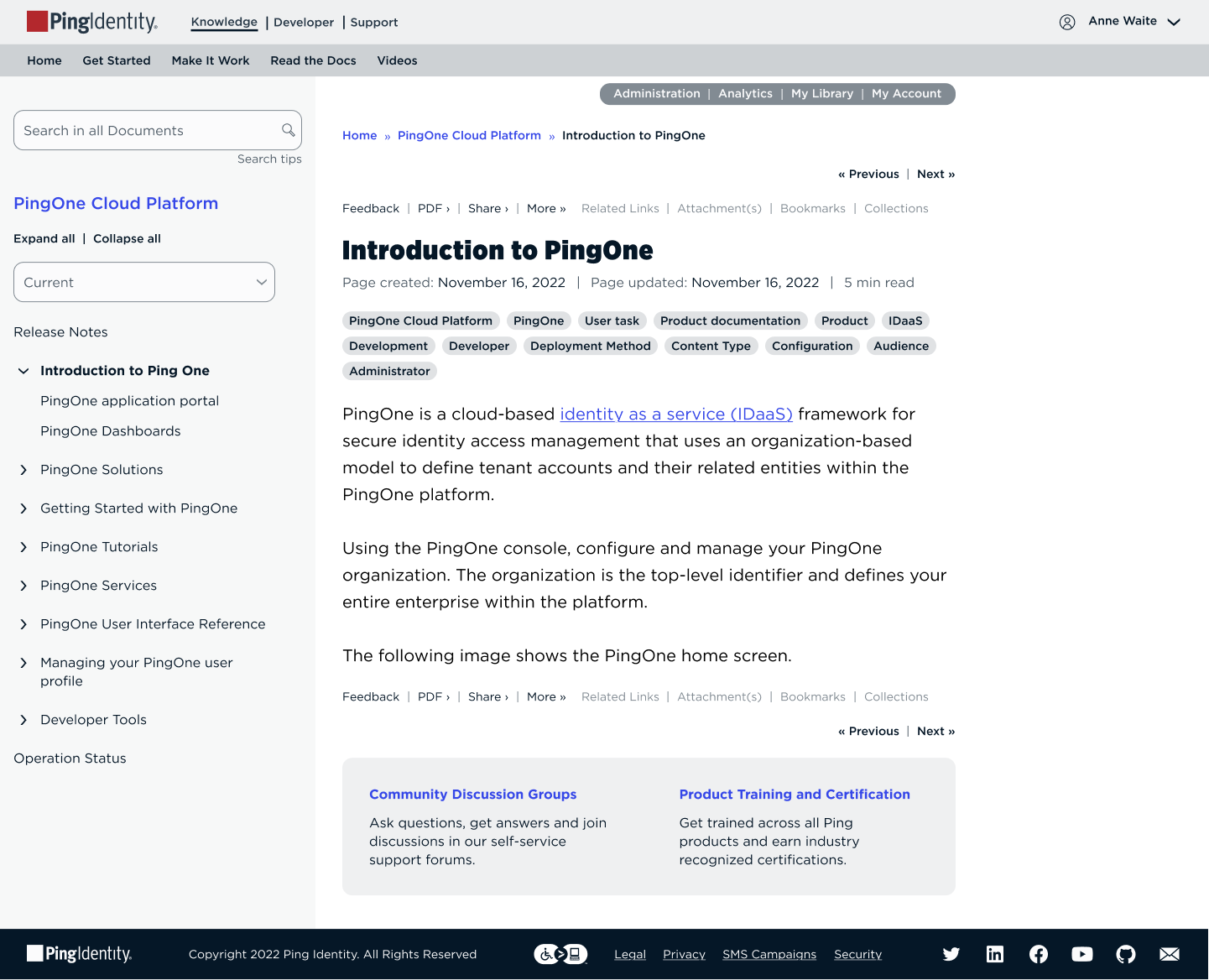Switch to the Developer tab

tap(304, 23)
